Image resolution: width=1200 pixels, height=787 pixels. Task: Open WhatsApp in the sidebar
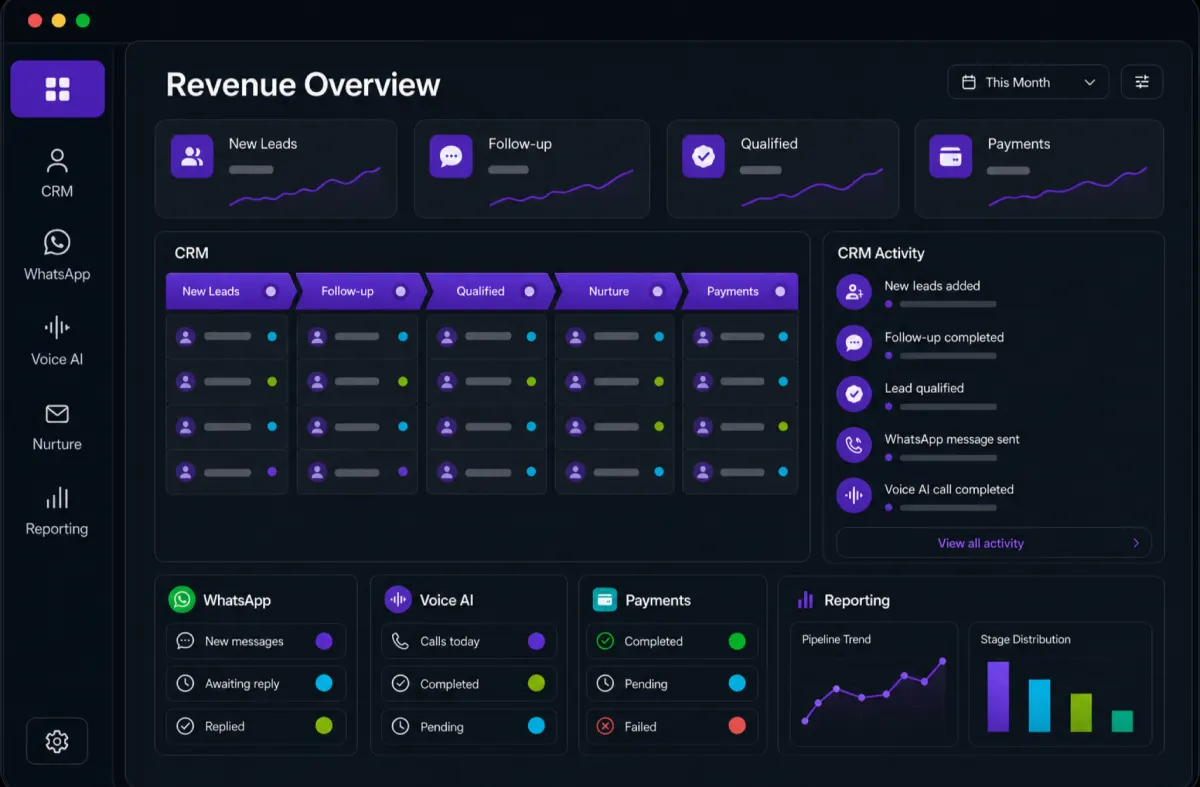57,256
